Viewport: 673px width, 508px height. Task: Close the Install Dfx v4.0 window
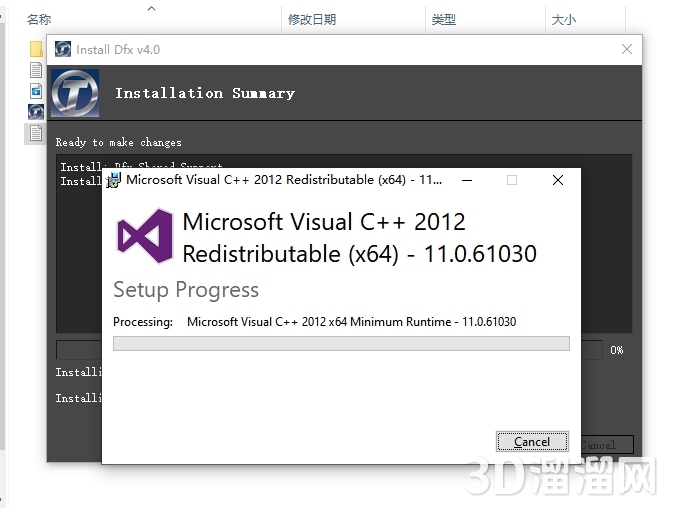(x=627, y=49)
